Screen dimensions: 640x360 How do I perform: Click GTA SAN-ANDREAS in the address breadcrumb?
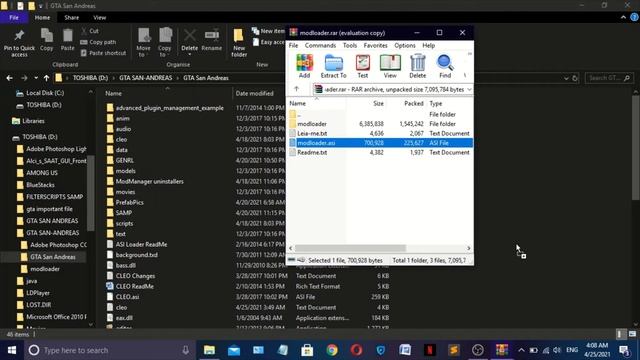point(146,78)
